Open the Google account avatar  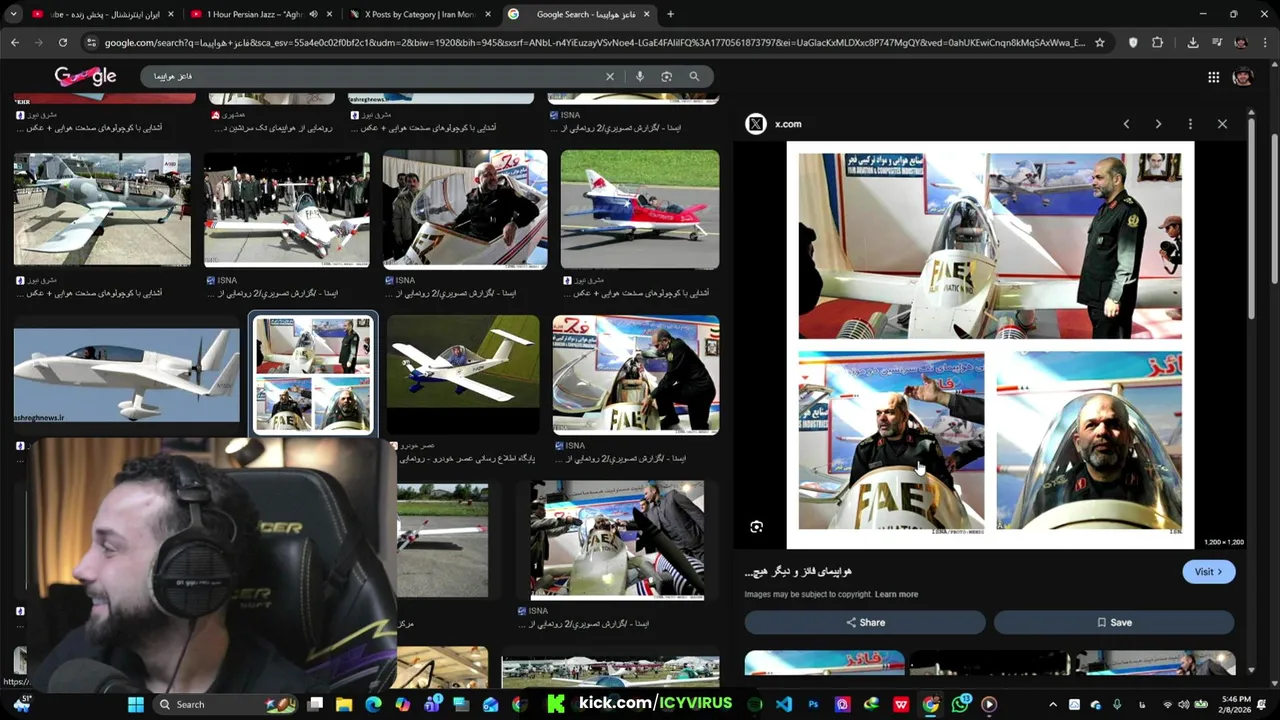(x=1242, y=77)
